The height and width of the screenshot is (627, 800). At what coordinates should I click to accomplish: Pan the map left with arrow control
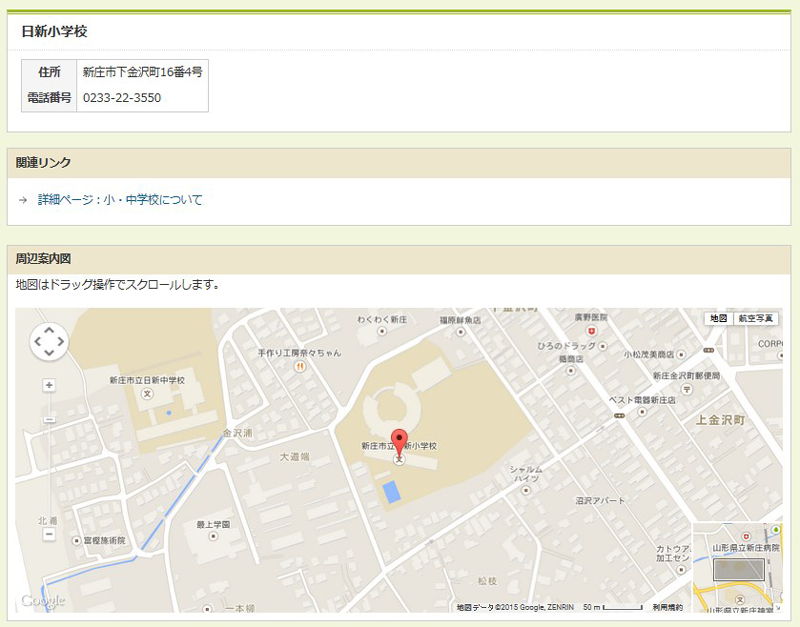38,342
